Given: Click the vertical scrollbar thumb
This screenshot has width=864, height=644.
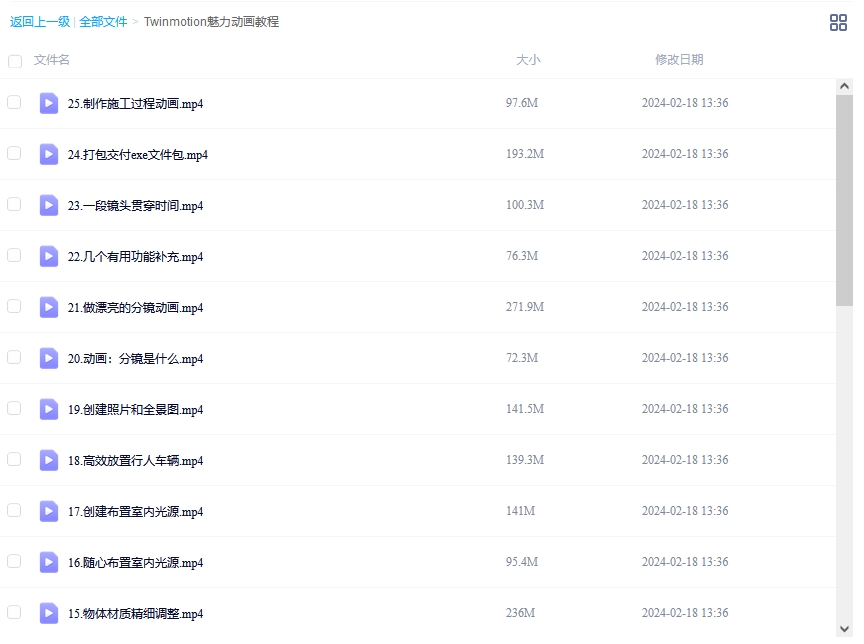Looking at the screenshot, I should coord(844,200).
